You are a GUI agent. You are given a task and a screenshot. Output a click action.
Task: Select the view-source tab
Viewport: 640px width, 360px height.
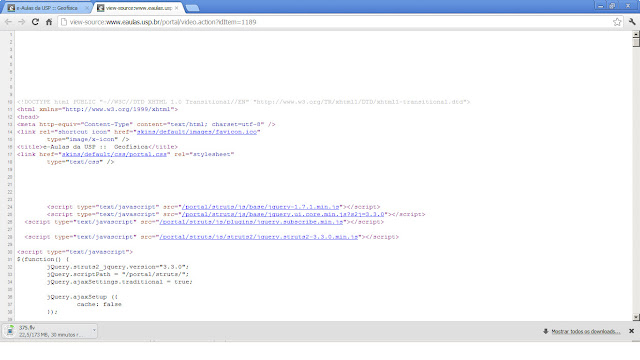138,8
